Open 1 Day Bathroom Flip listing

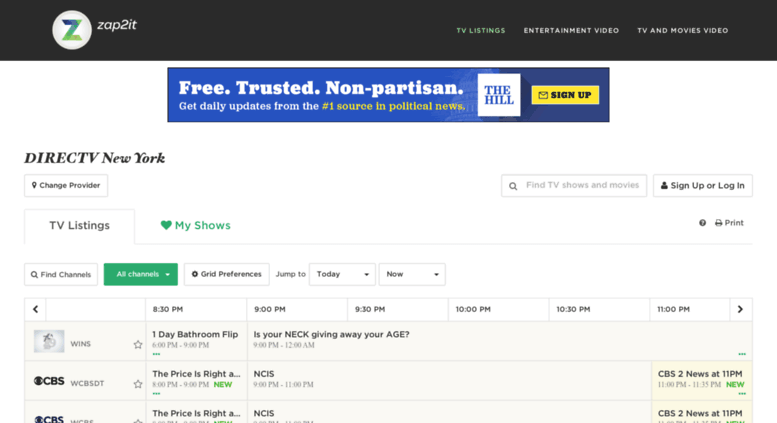196,341
